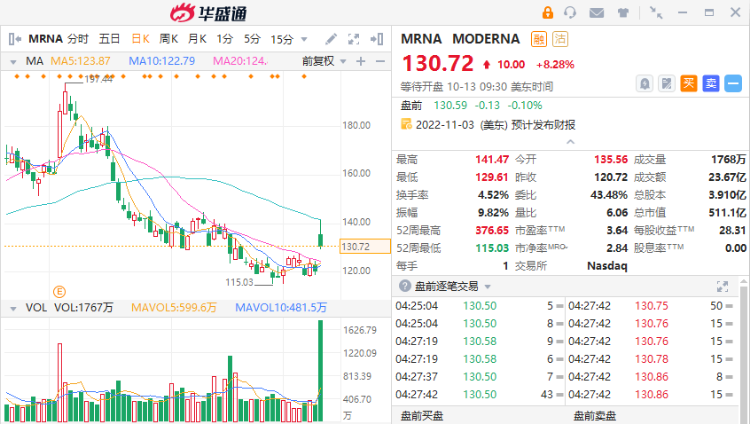Image resolution: width=750 pixels, height=424 pixels.
Task: Click the blue minus watchlist button
Action: pyautogui.click(x=733, y=84)
